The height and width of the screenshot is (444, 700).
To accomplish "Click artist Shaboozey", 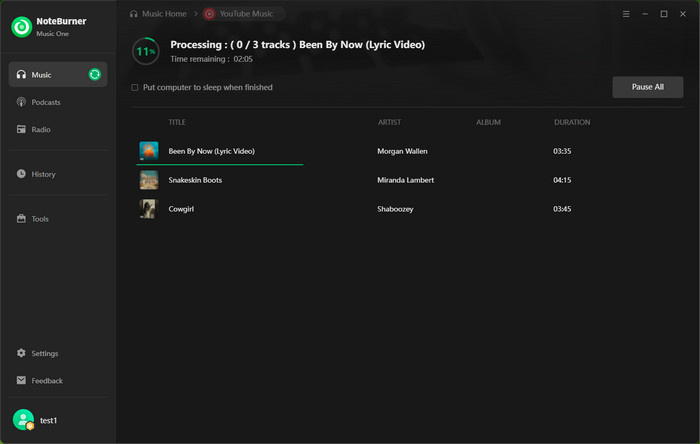I will click(395, 209).
